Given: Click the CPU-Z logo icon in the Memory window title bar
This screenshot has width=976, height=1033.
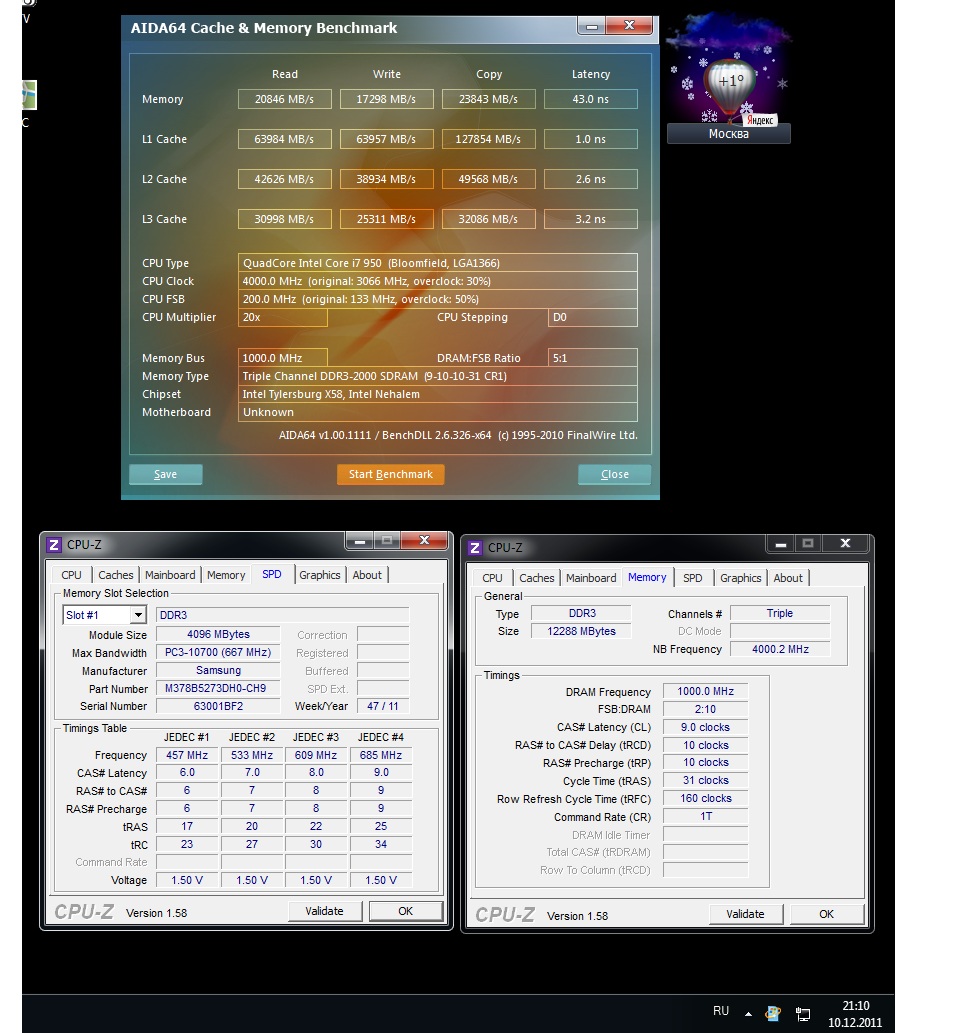Looking at the screenshot, I should (x=474, y=547).
